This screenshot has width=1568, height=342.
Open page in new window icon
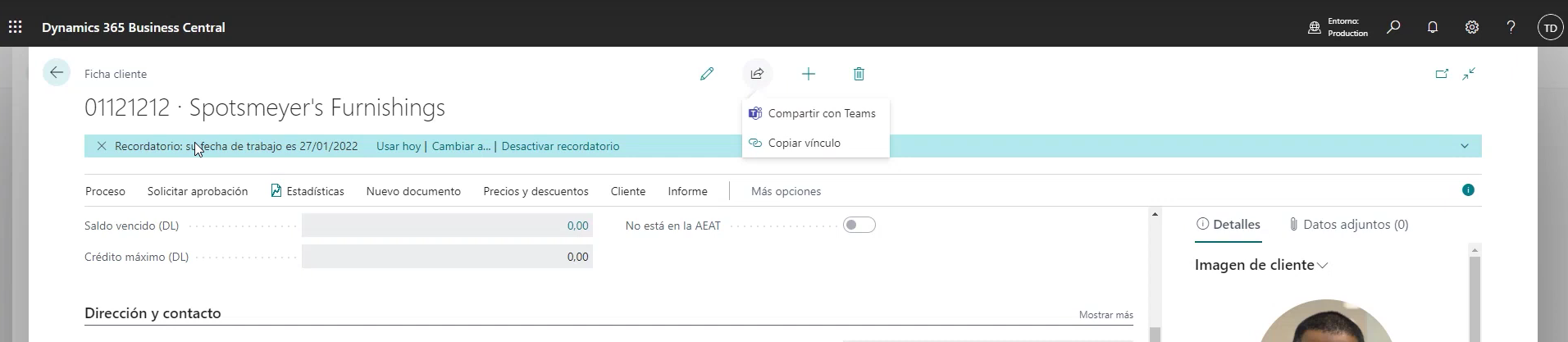[x=1442, y=74]
